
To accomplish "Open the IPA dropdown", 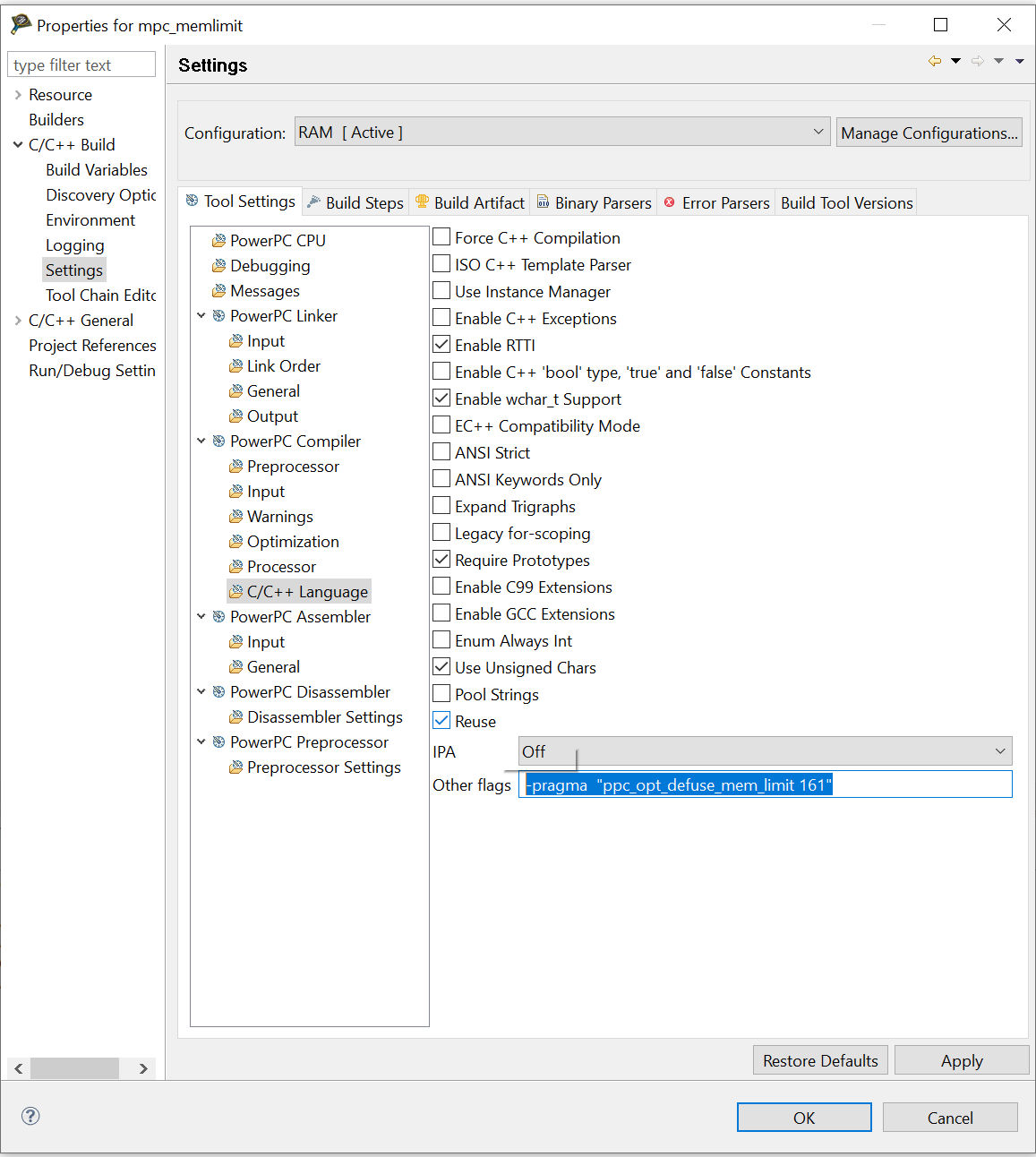I will point(999,751).
